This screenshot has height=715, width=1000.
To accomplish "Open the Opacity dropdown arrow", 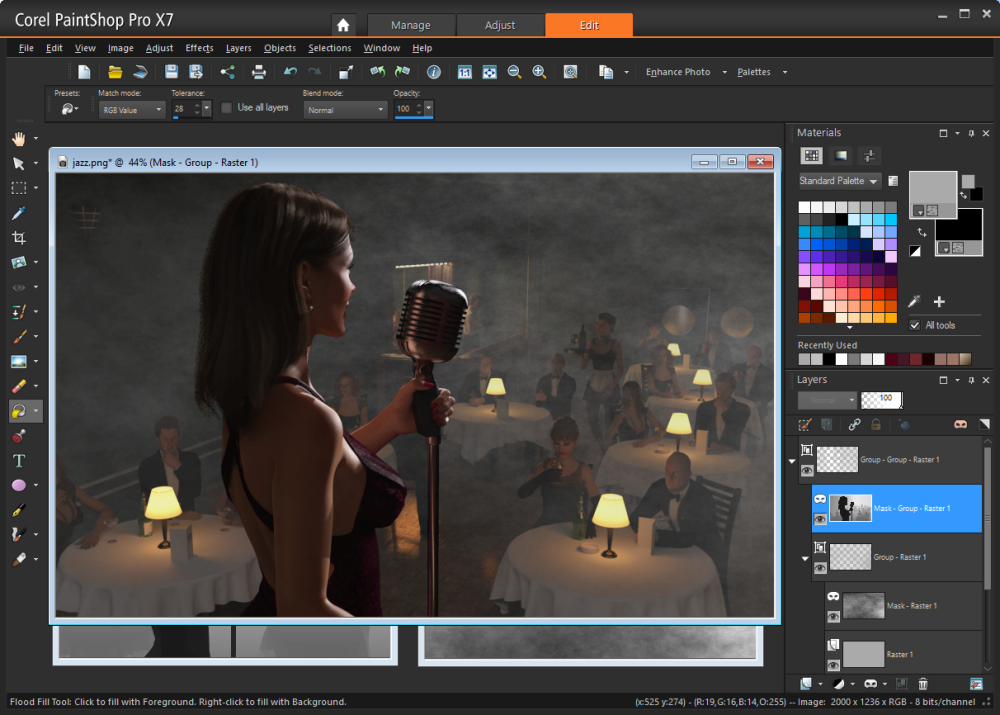I will [x=429, y=108].
